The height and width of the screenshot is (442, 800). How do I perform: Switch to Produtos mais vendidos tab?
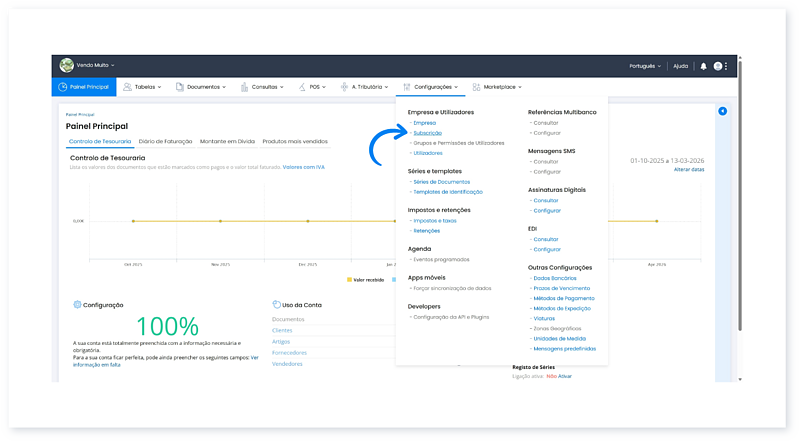[x=294, y=141]
